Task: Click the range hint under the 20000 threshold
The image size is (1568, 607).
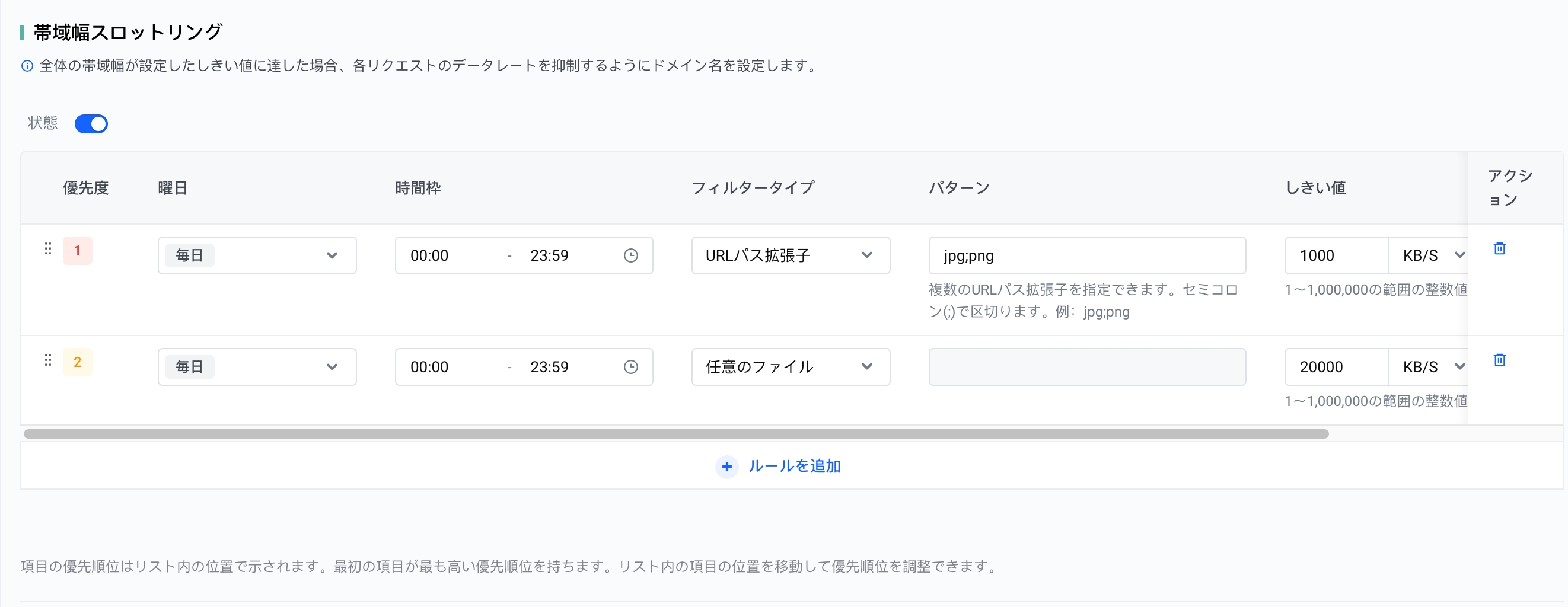Action: tap(1376, 401)
